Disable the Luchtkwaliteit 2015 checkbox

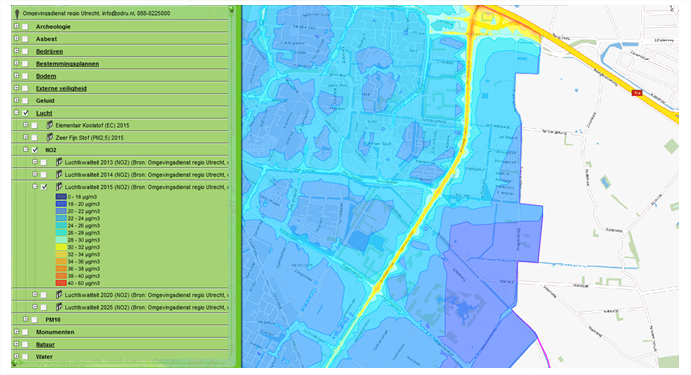coord(44,187)
